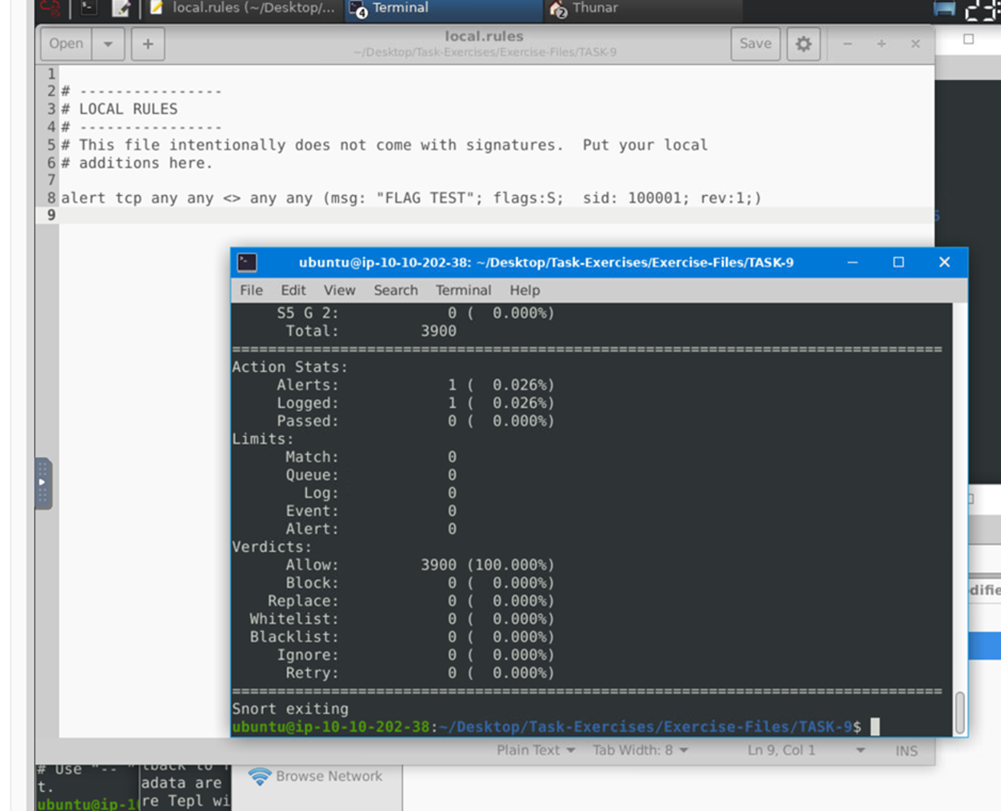Screen dimensions: 1001x811
Task: Open the text editor gear menu
Action: pyautogui.click(x=803, y=43)
